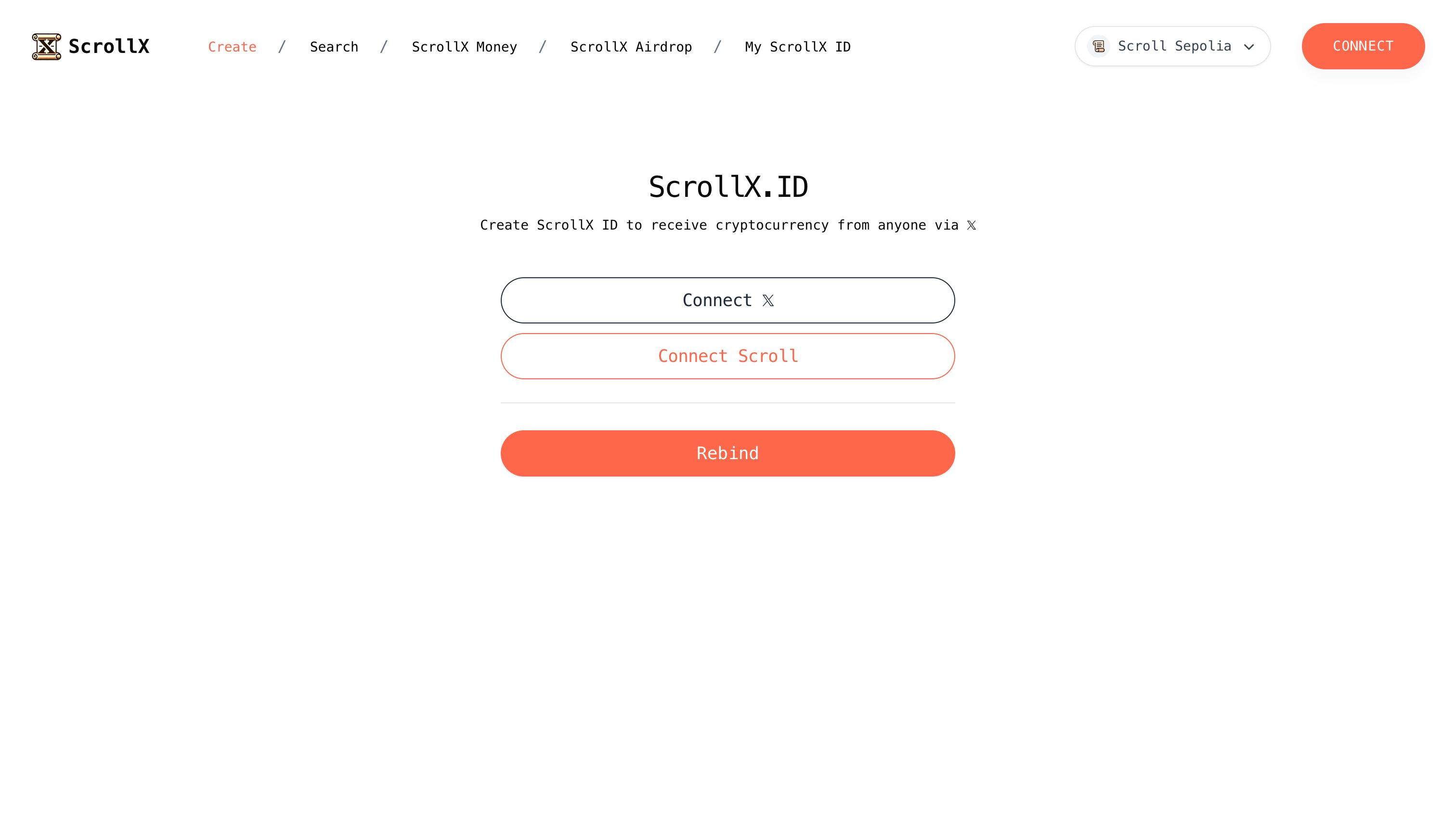Click the ScrollX emblem/stamp logo
The height and width of the screenshot is (825, 1456).
(x=47, y=46)
